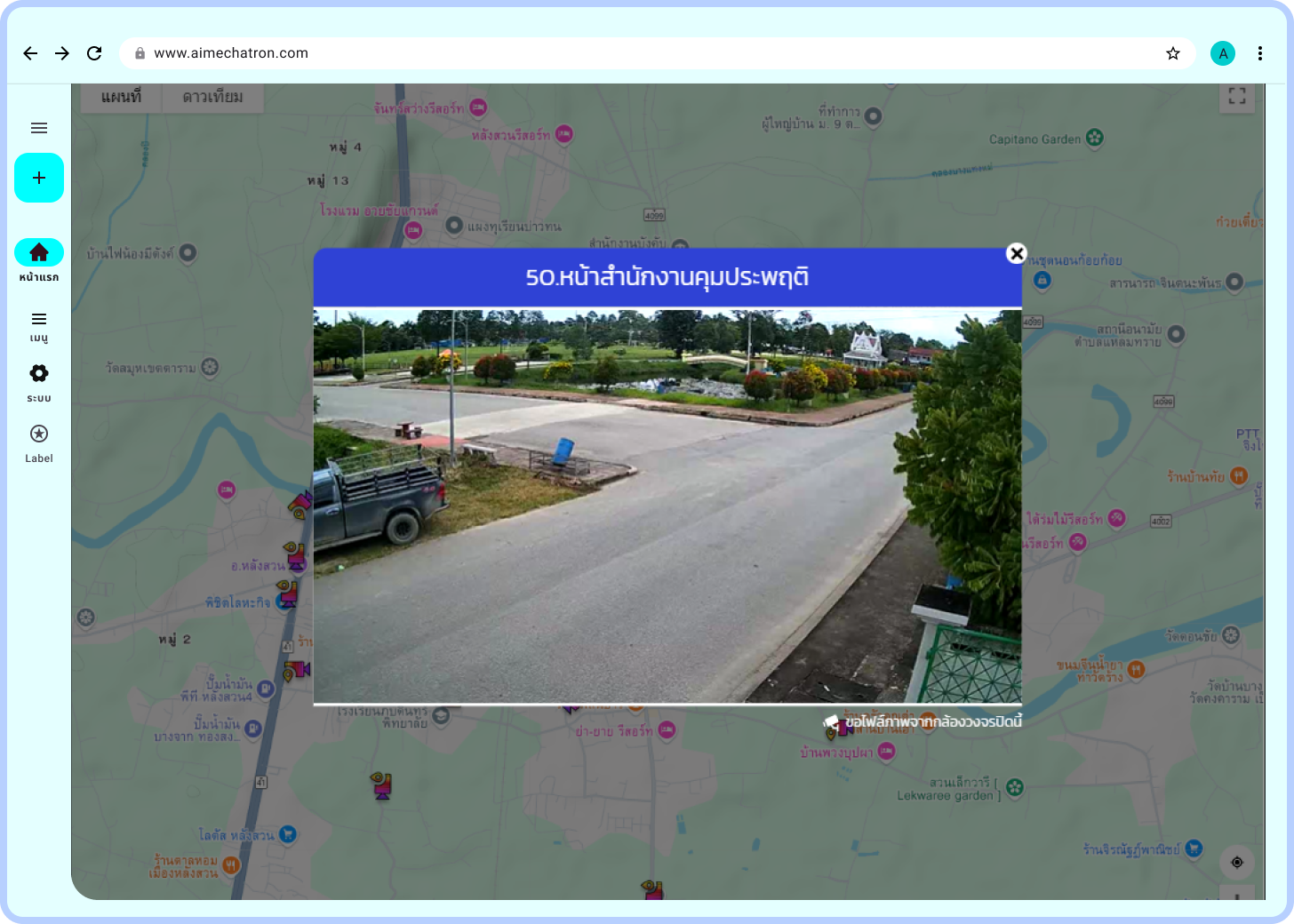The width and height of the screenshot is (1294, 924).
Task: Toggle the sidebar hamburger icon at top
Action: 39,128
